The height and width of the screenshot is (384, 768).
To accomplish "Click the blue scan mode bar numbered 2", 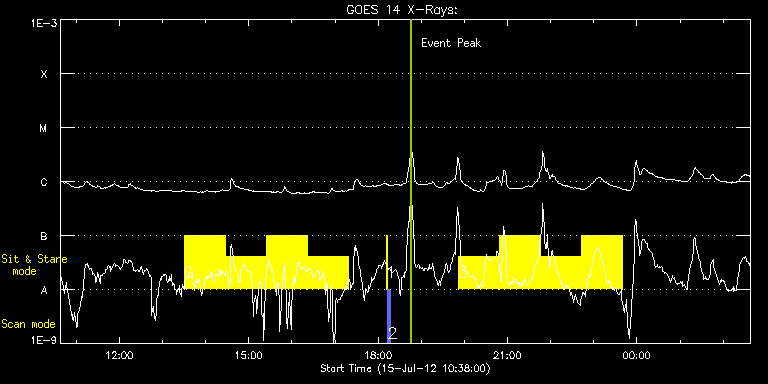I will coord(389,316).
